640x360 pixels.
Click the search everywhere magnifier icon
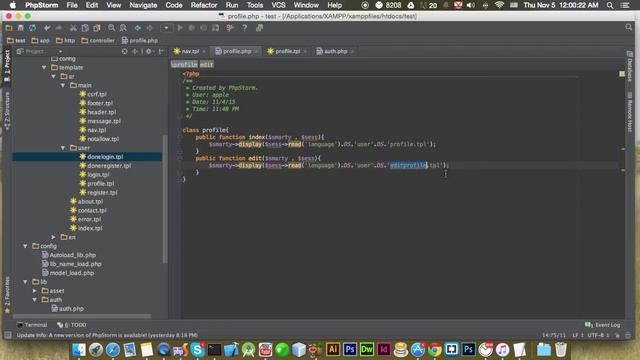point(629,27)
